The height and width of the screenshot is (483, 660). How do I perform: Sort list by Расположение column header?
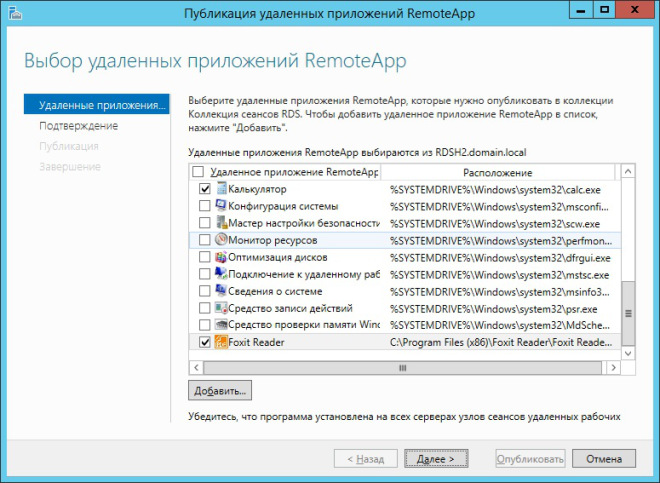point(498,172)
